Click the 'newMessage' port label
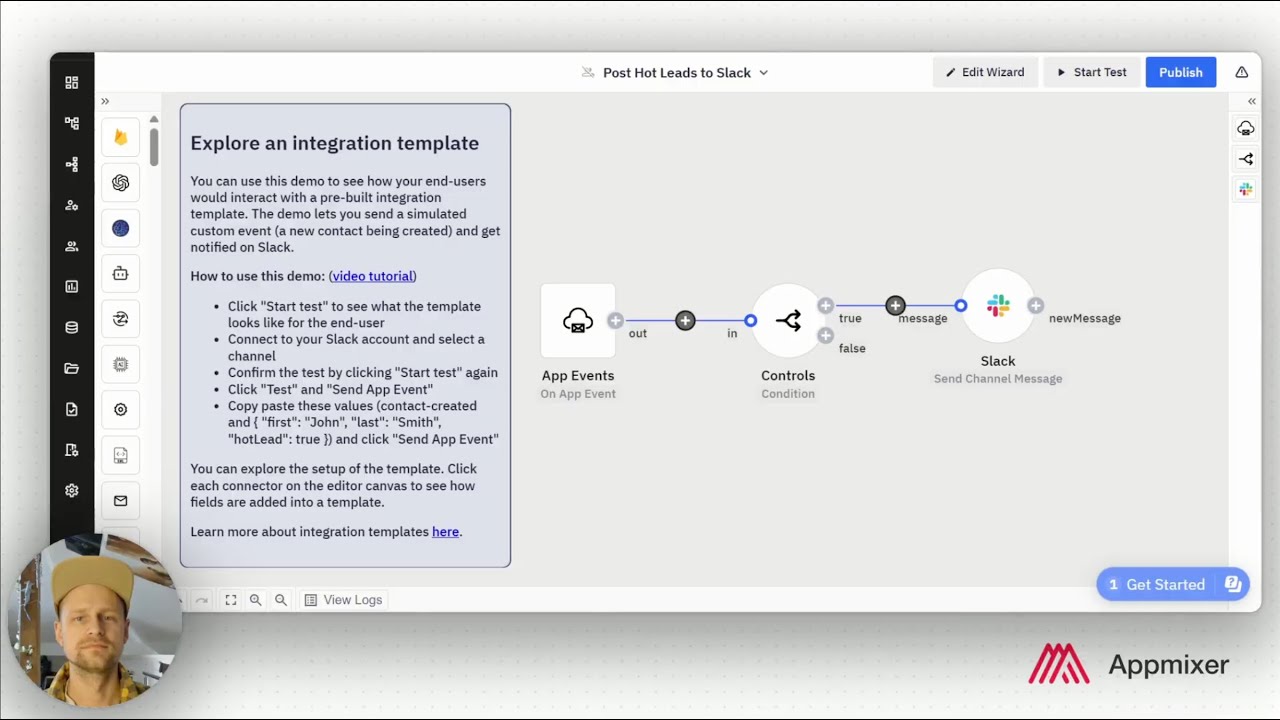The image size is (1280, 720). (x=1085, y=318)
